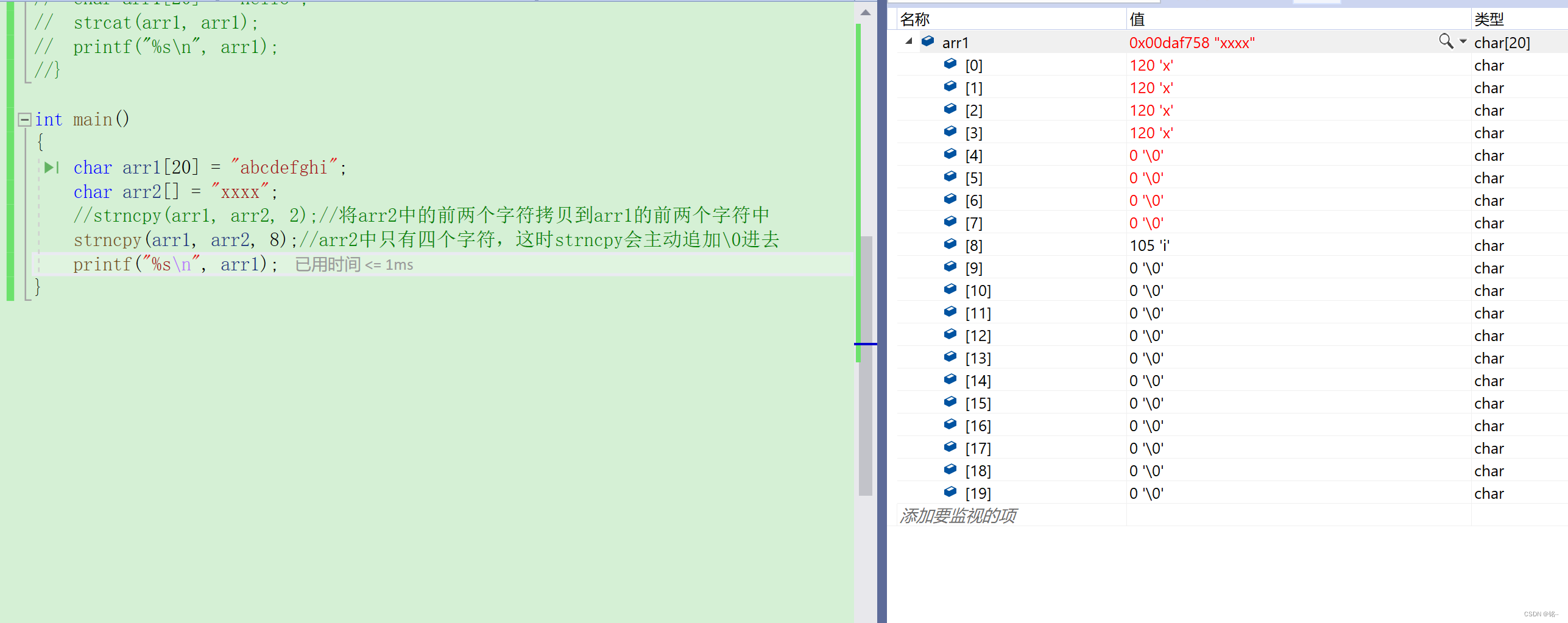Click the [4] row value 0 '\0'
The image size is (1568, 623).
click(x=1146, y=155)
